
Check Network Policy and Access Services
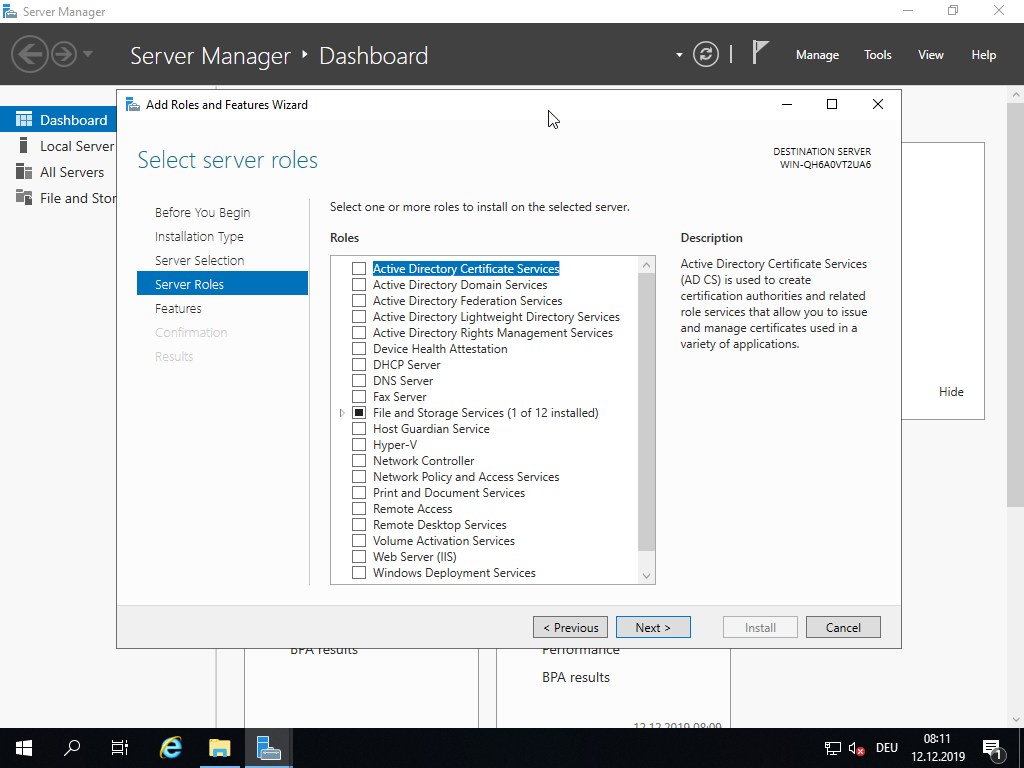359,477
